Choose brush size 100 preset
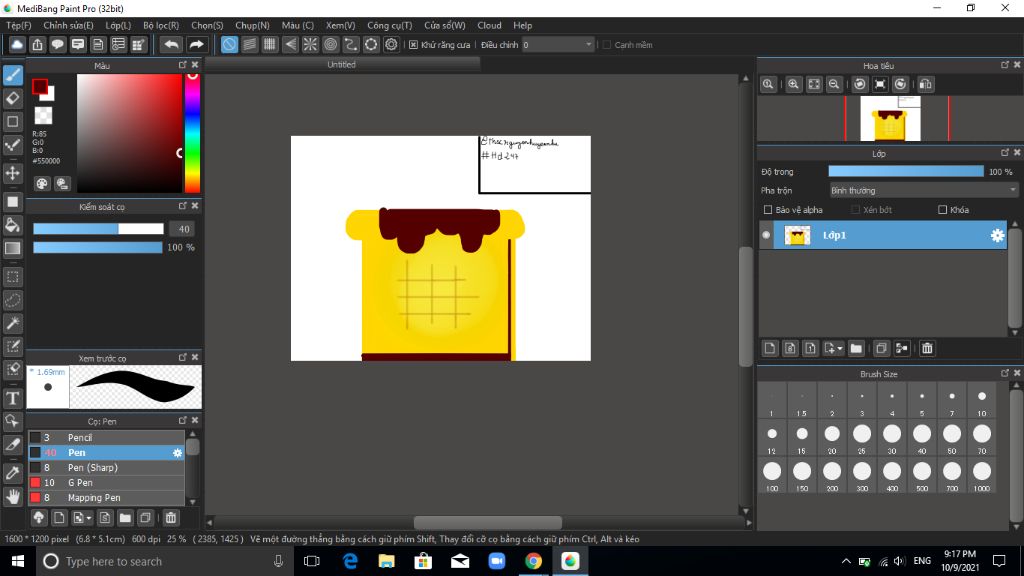 [772, 475]
